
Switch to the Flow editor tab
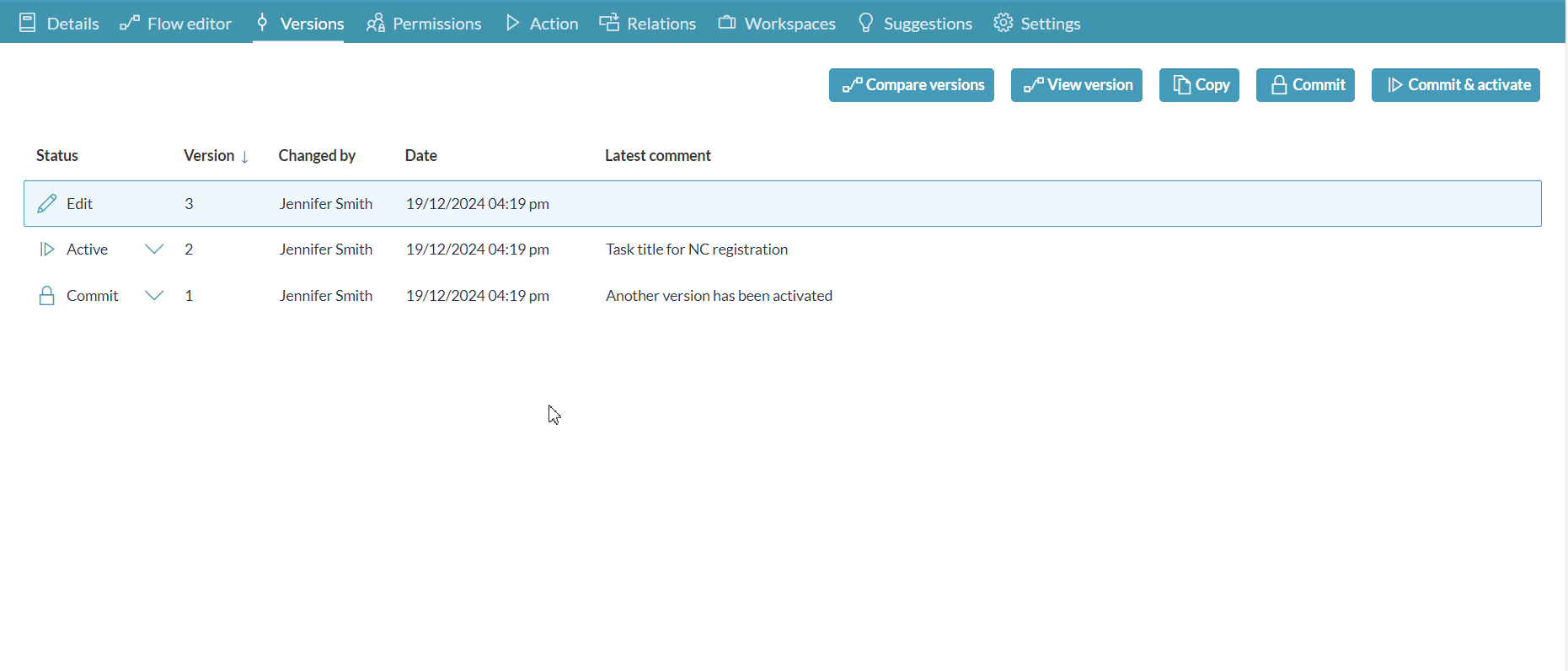pos(175,24)
